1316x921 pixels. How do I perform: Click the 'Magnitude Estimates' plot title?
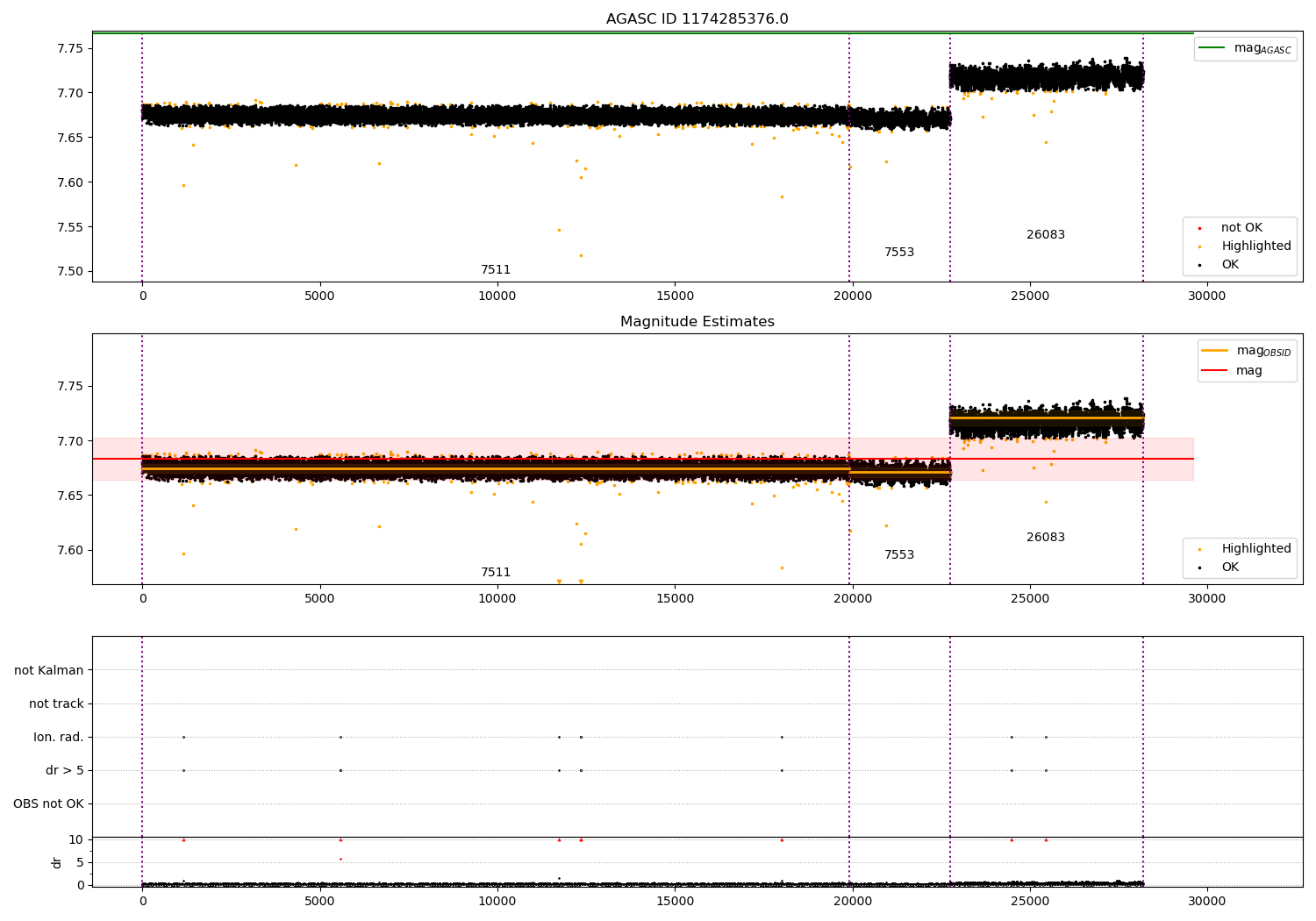click(x=697, y=322)
